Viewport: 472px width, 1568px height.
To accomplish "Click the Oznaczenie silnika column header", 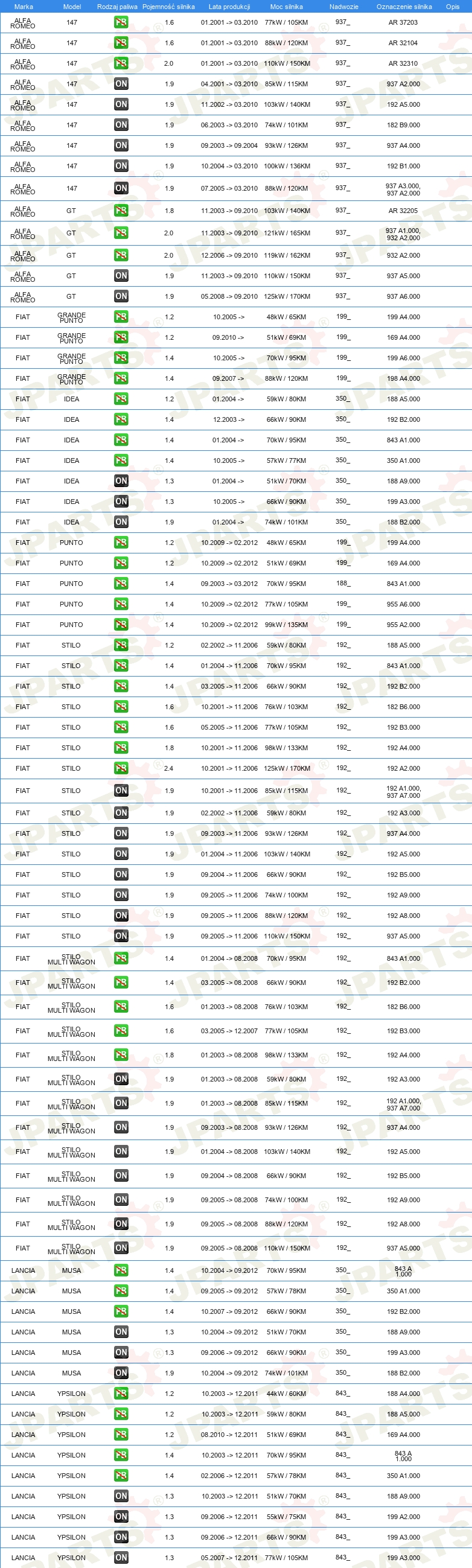I will pos(404,7).
